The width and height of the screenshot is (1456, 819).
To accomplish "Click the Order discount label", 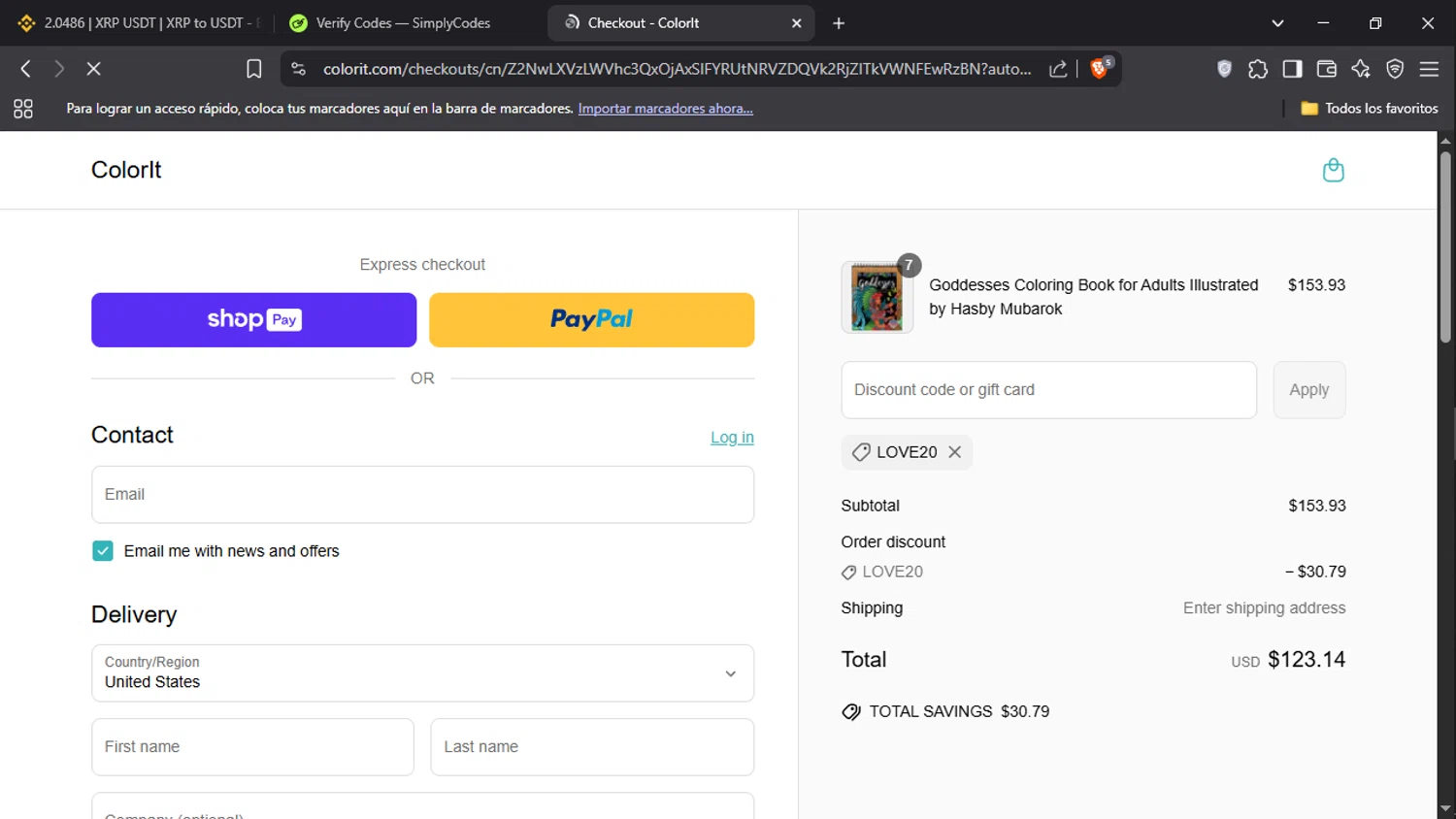I will point(893,542).
